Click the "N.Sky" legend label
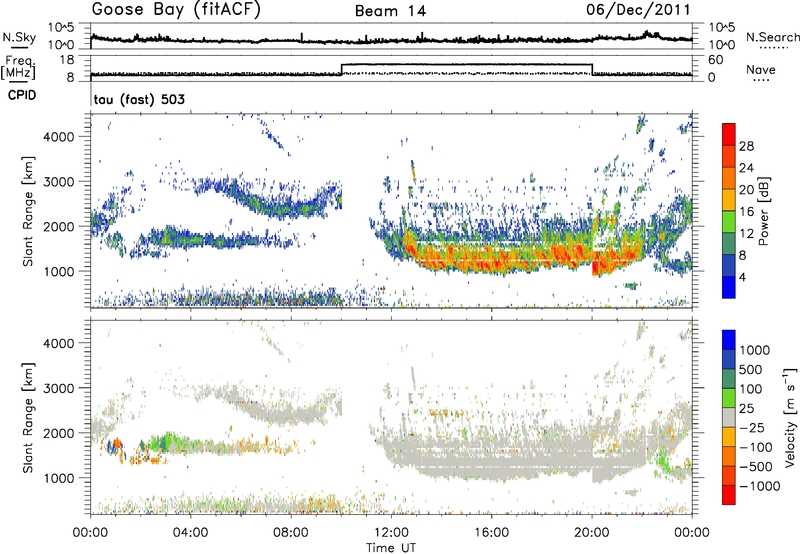The width and height of the screenshot is (800, 554). 19,37
